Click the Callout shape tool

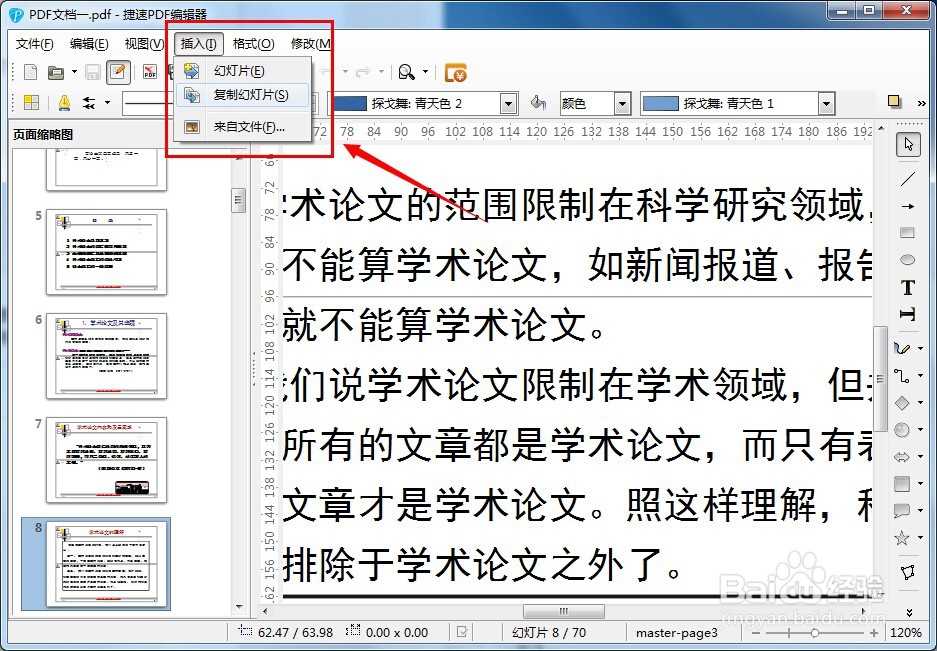pos(903,510)
